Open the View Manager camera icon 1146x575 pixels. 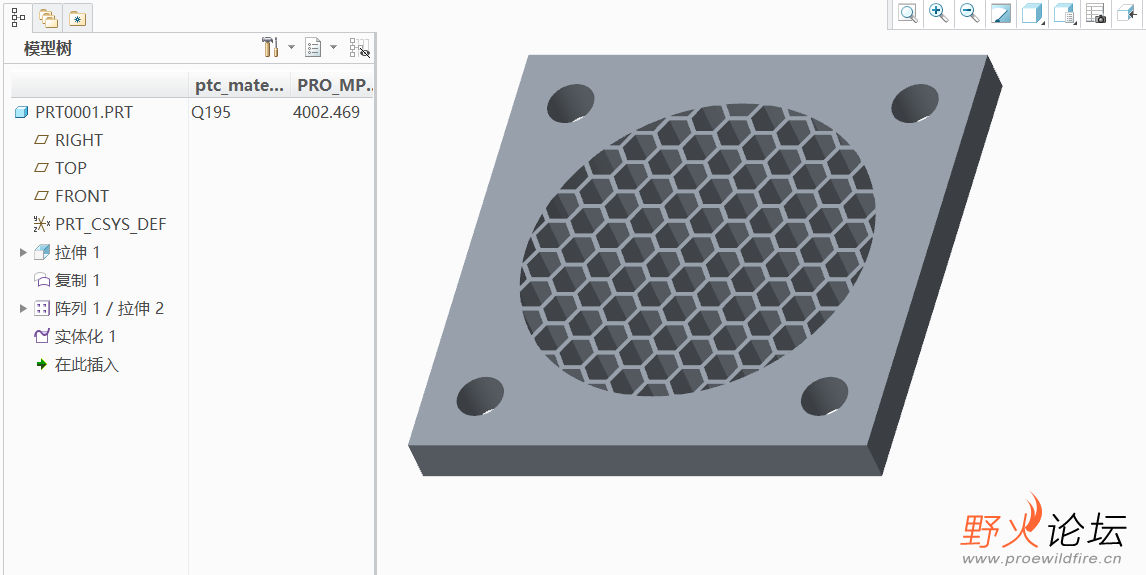pyautogui.click(x=1096, y=13)
